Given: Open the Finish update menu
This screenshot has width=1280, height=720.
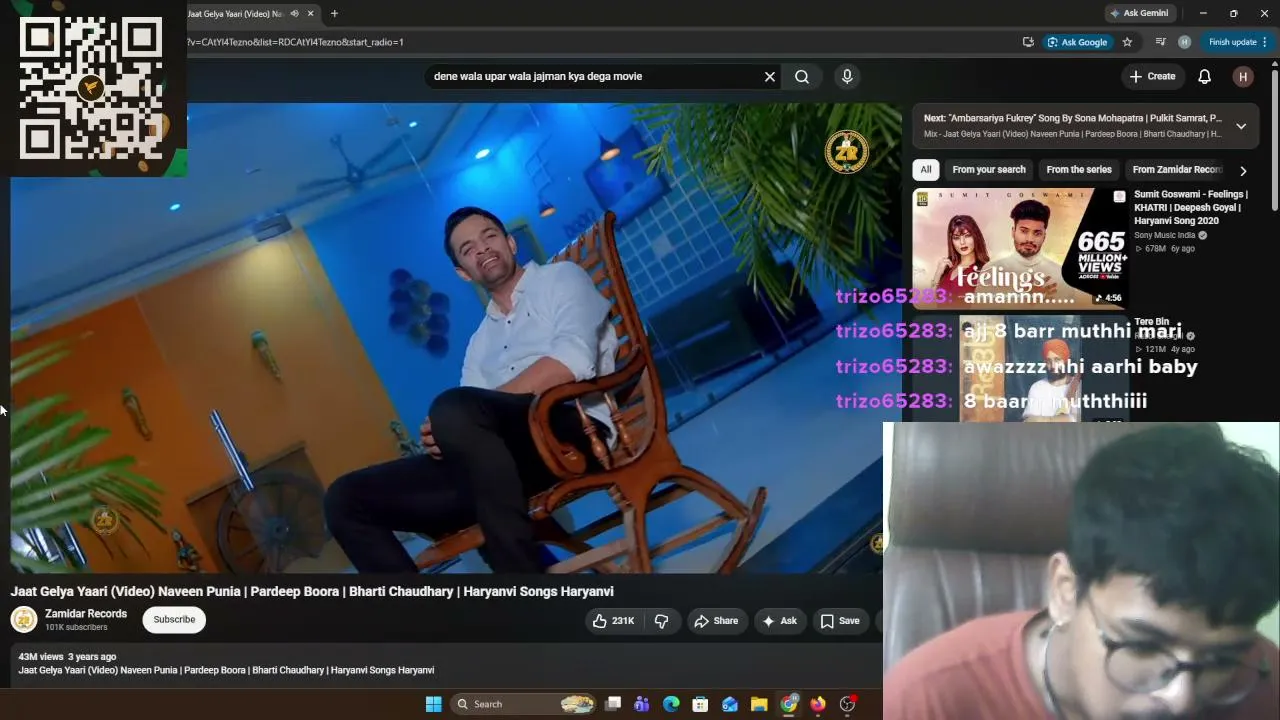Looking at the screenshot, I should pyautogui.click(x=1238, y=42).
